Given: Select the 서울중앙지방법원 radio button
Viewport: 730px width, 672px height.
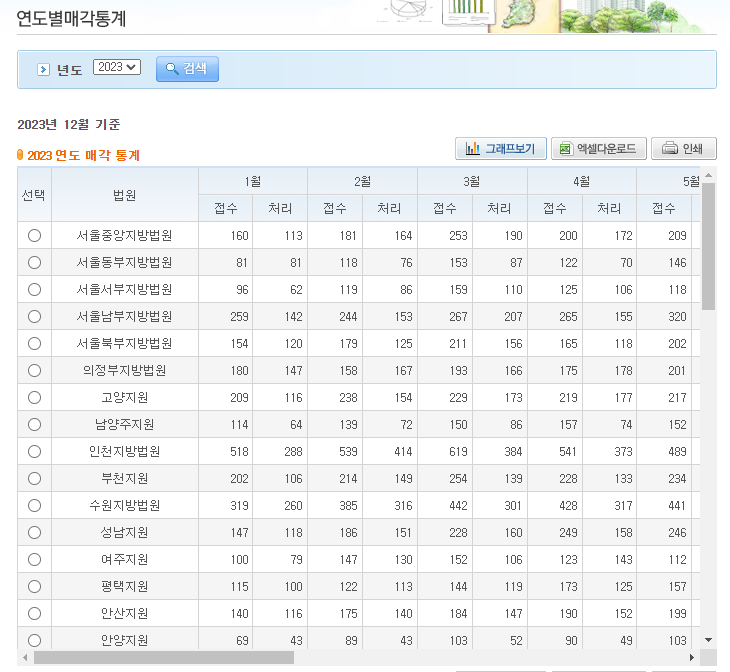Looking at the screenshot, I should pos(34,236).
